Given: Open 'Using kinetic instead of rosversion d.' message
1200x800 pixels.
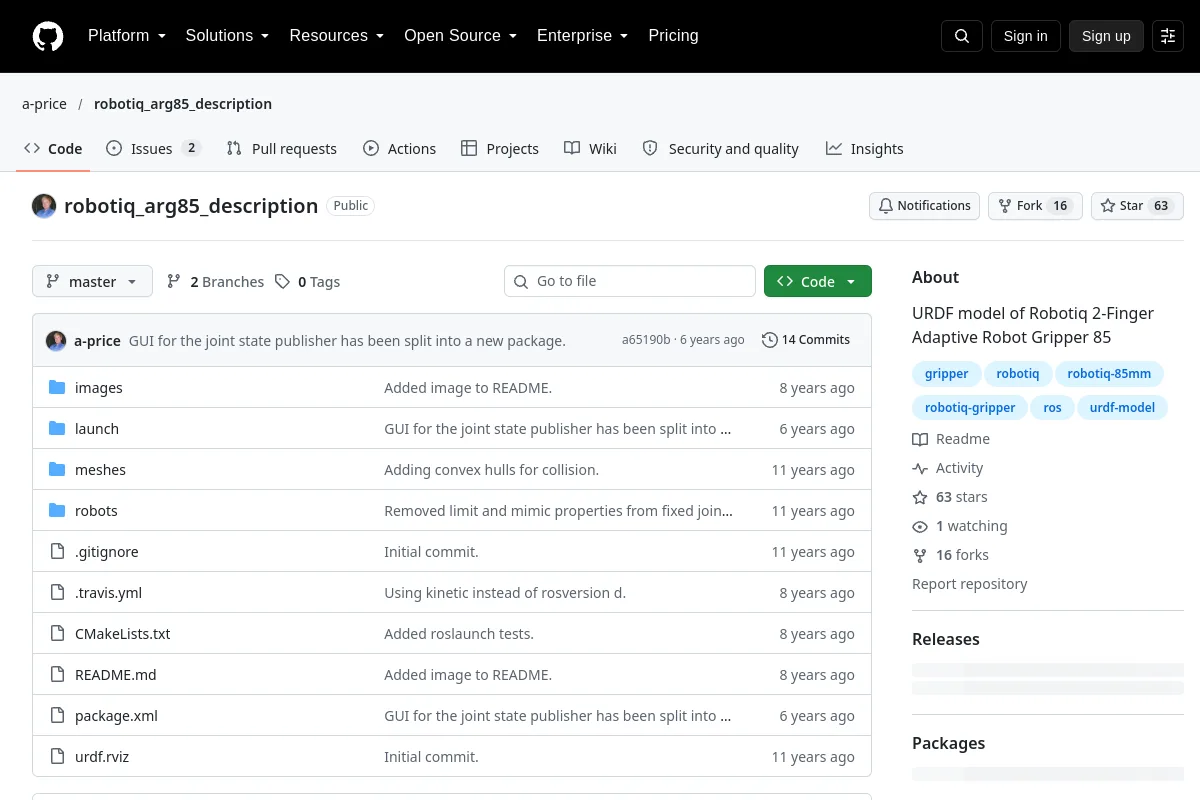Looking at the screenshot, I should click(x=505, y=593).
